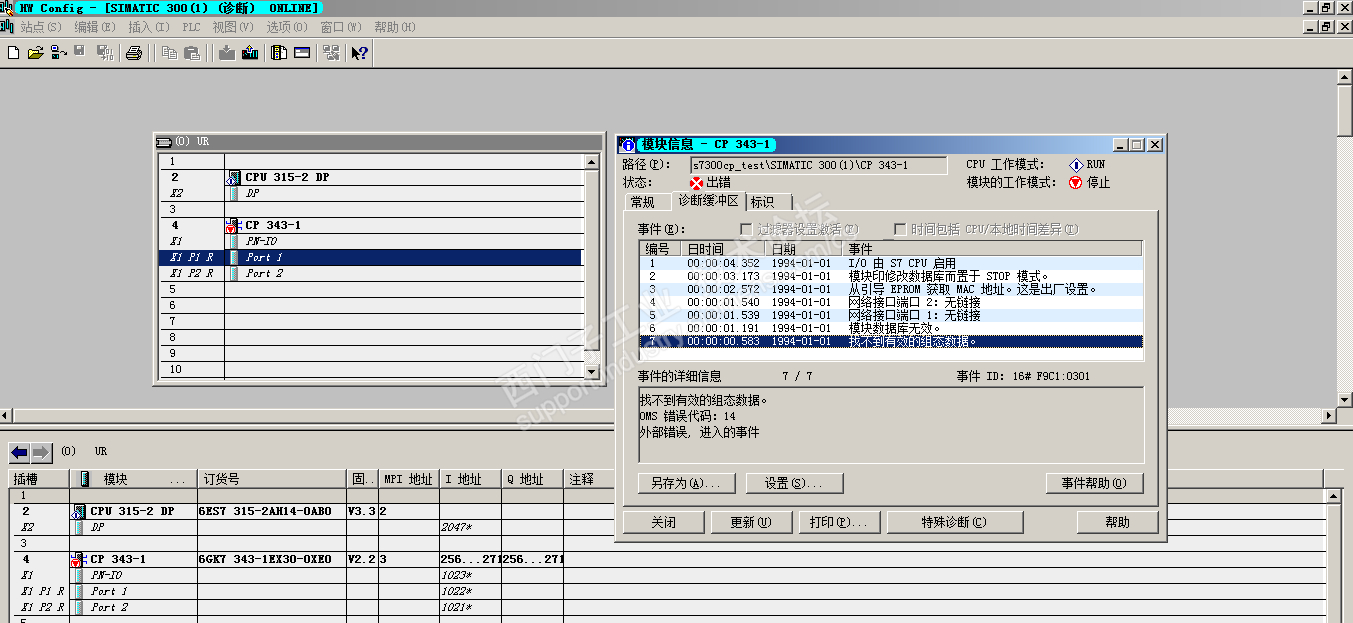The image size is (1353, 623).
Task: Click the rack list scroll-up arrow
Action: pyautogui.click(x=590, y=160)
